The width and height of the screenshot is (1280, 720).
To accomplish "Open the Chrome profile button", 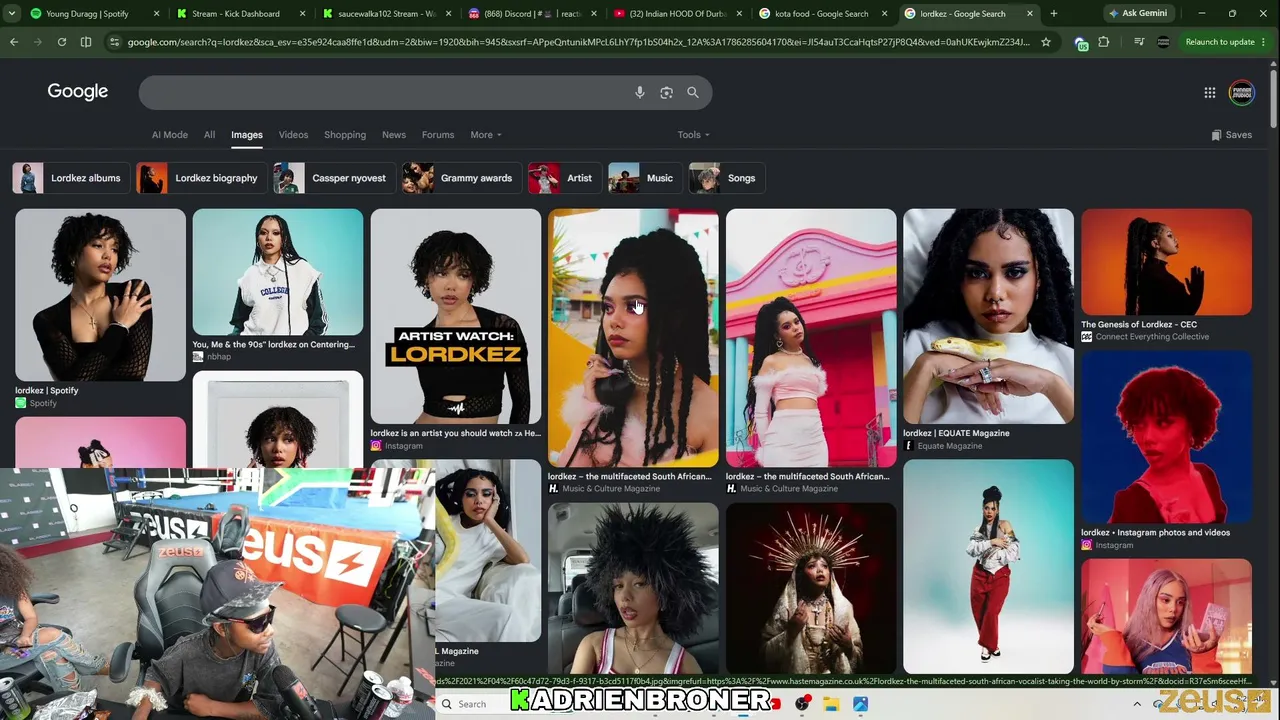I will (1163, 42).
